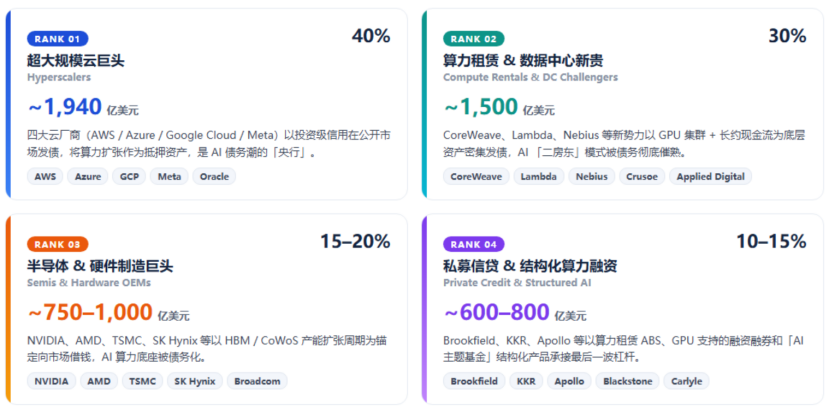
Task: Click the Hyperscalers subtitle
Action: point(59,77)
